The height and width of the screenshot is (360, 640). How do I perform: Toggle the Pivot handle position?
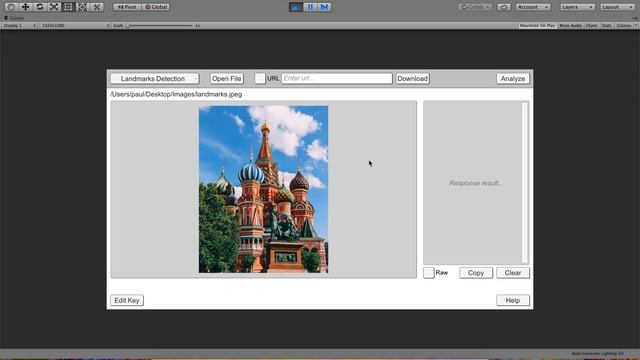127,7
